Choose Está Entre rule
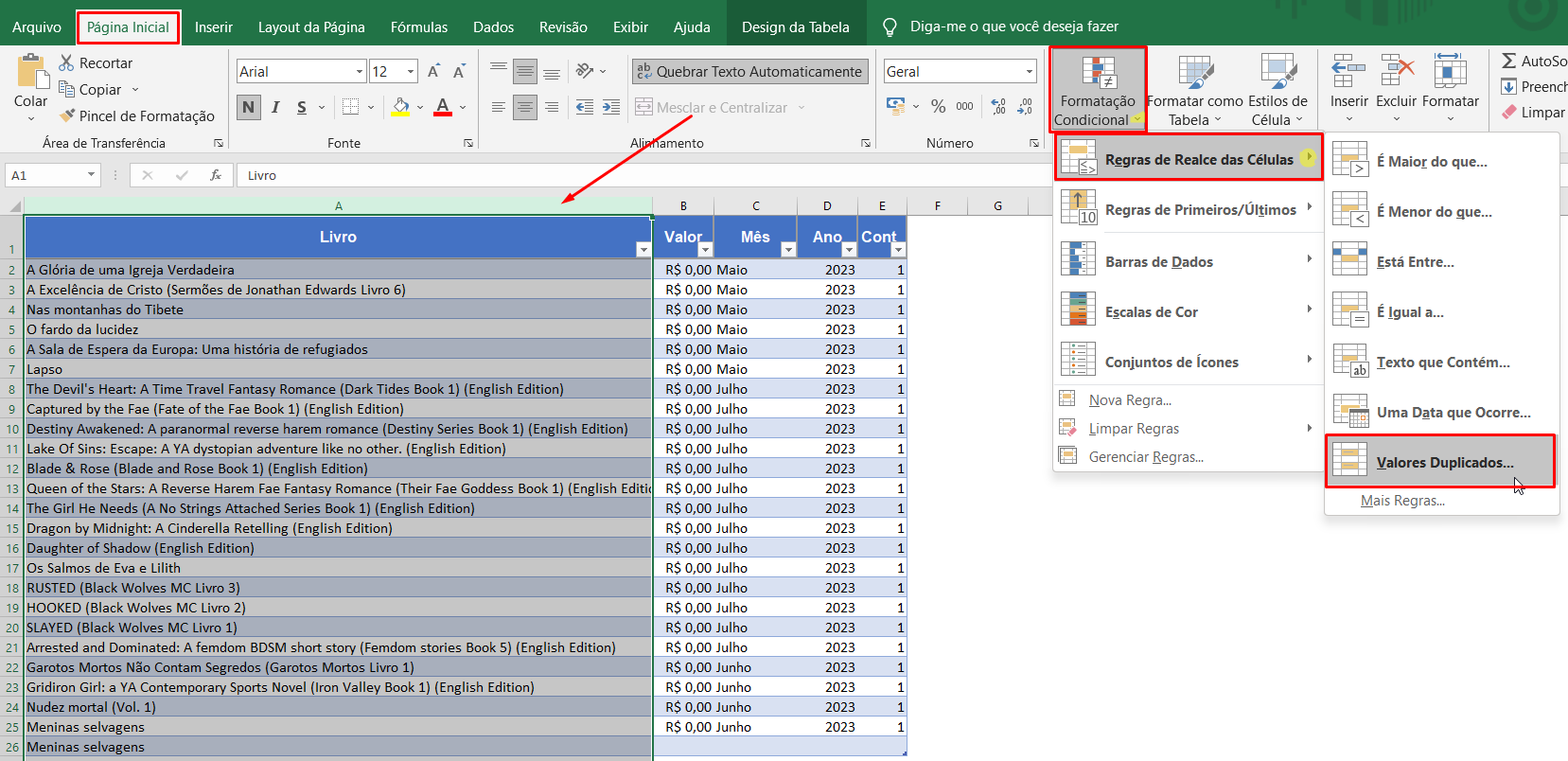 (1440, 261)
